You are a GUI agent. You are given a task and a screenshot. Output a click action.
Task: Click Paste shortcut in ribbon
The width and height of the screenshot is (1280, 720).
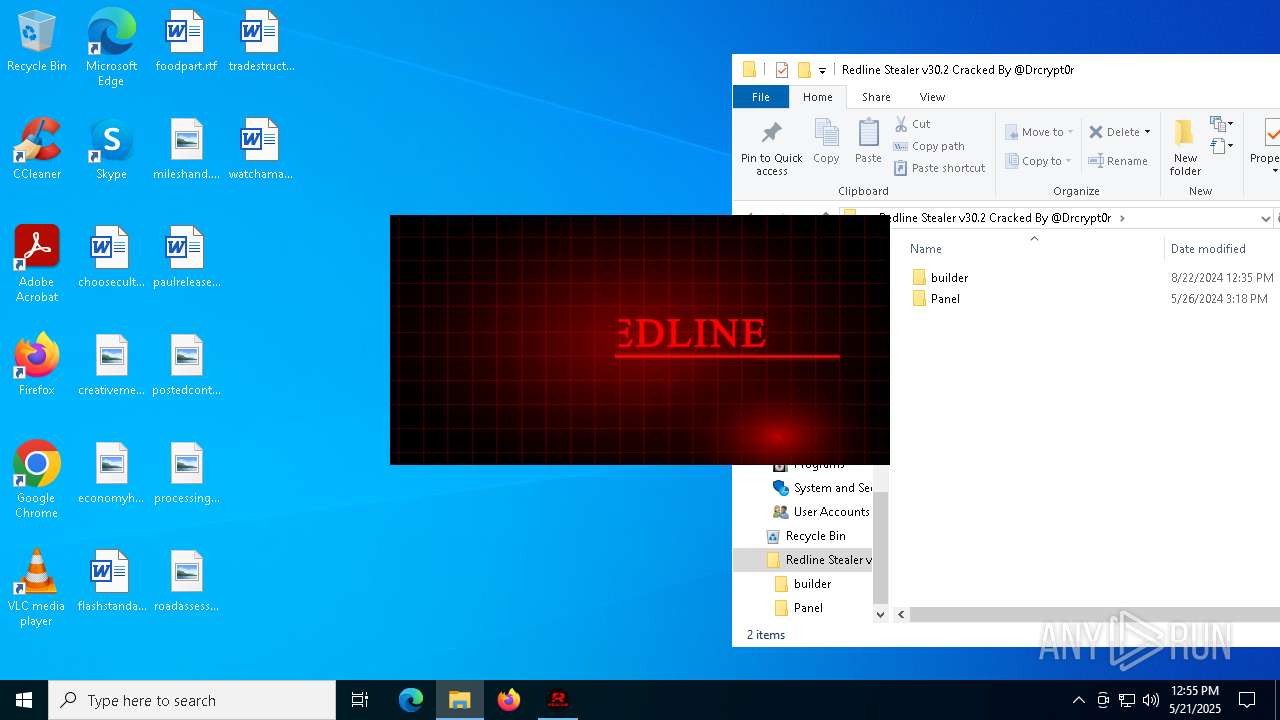tap(940, 168)
